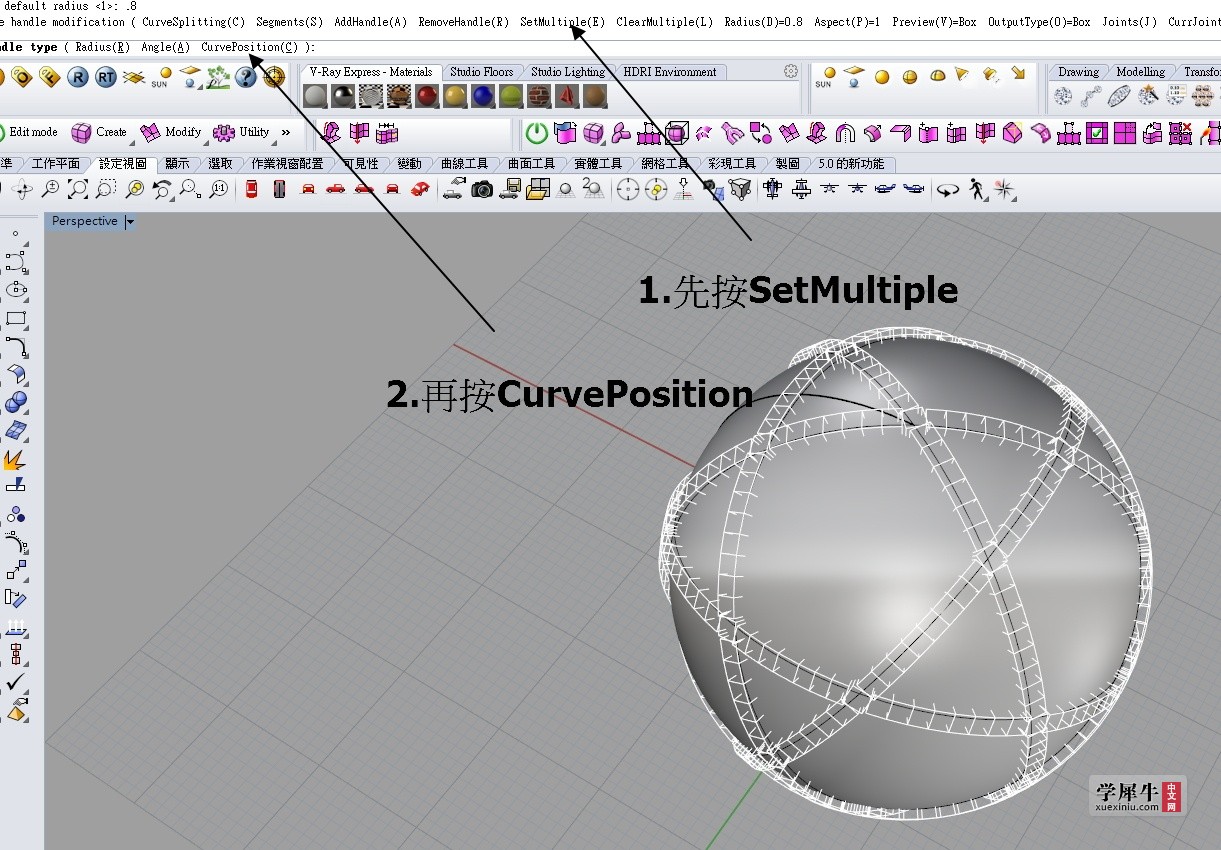1221x850 pixels.
Task: Select the control point curve tool
Action: tap(15, 262)
